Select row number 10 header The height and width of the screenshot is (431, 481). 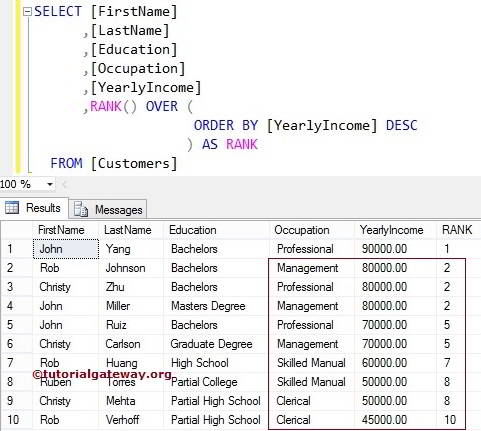[x=17, y=420]
